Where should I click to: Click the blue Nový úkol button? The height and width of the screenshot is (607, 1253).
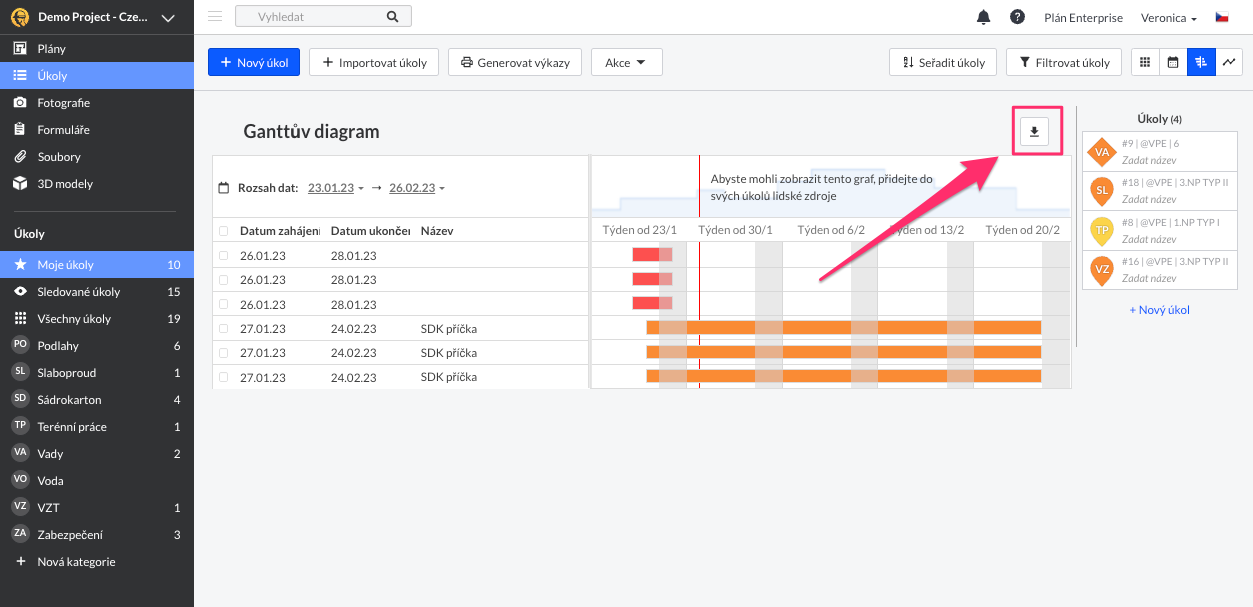(x=254, y=62)
